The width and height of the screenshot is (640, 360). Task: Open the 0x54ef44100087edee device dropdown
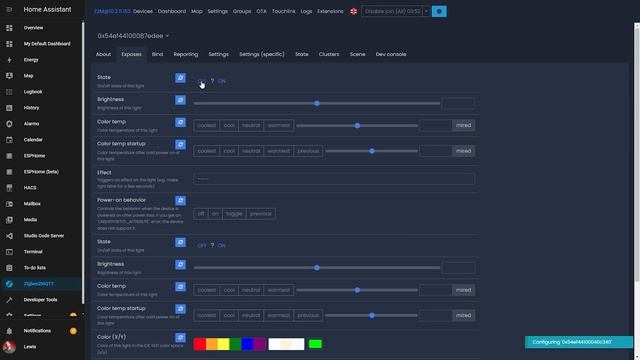[x=133, y=36]
